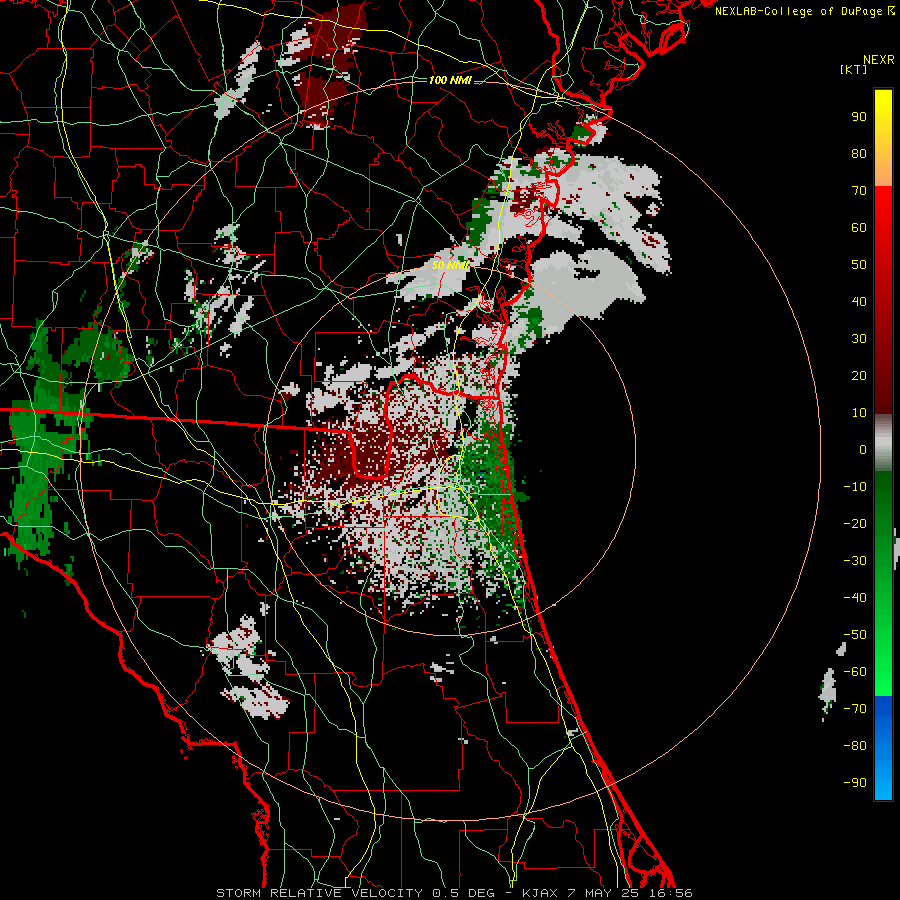
Task: Click the -60 value on velocity scale
Action: (855, 672)
